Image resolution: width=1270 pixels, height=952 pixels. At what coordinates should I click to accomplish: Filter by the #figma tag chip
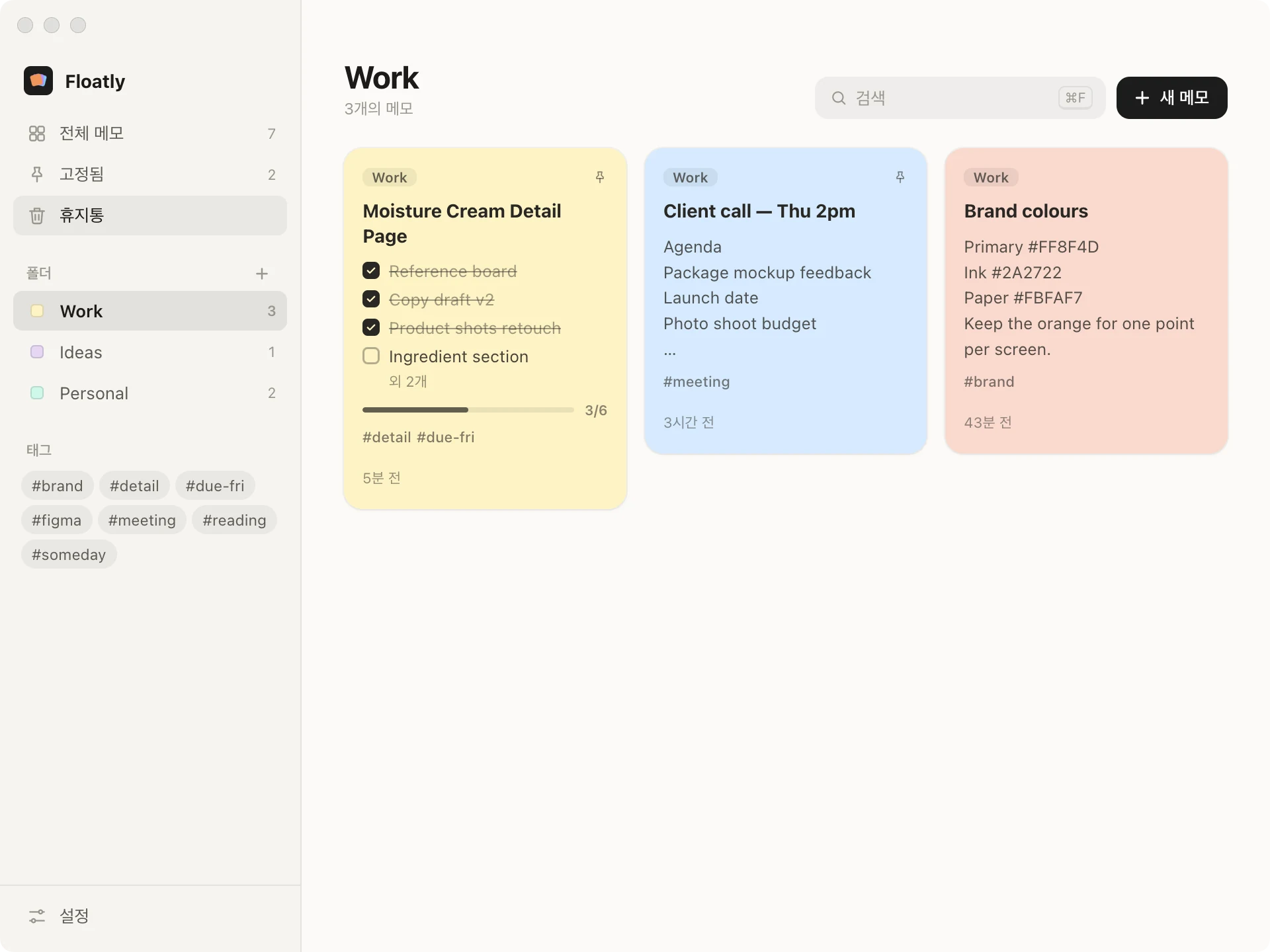[57, 520]
